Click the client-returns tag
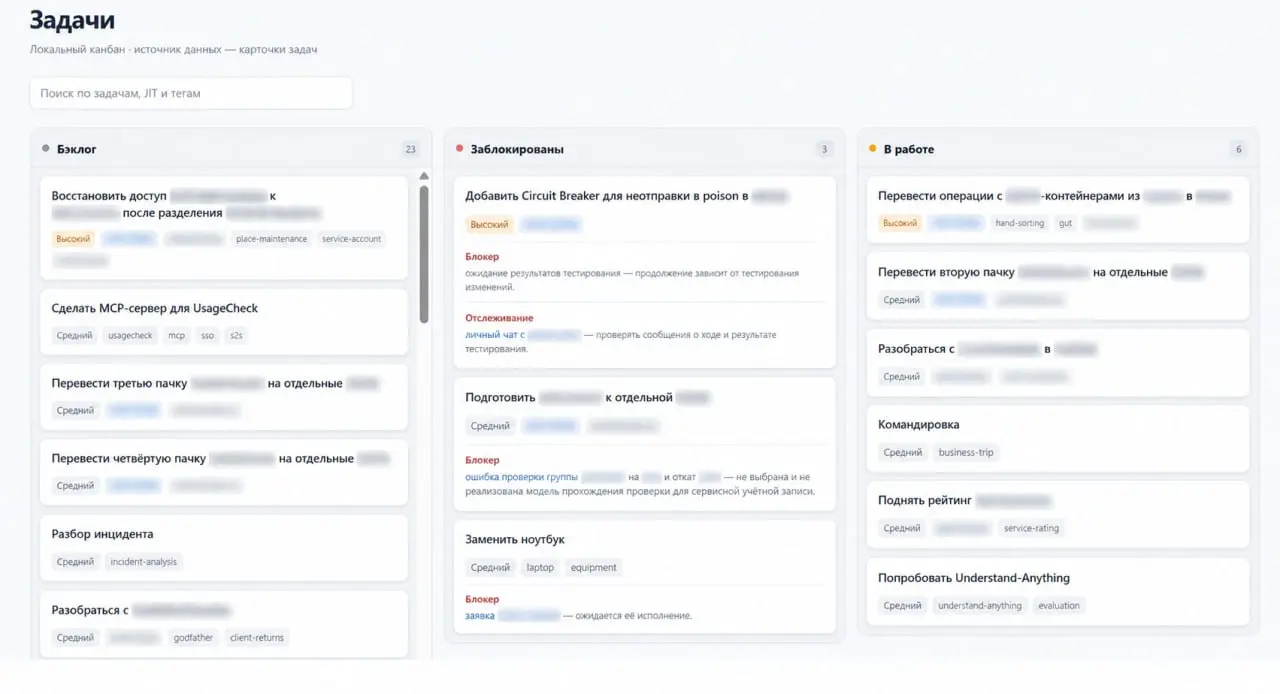The width and height of the screenshot is (1280, 694). (x=257, y=638)
